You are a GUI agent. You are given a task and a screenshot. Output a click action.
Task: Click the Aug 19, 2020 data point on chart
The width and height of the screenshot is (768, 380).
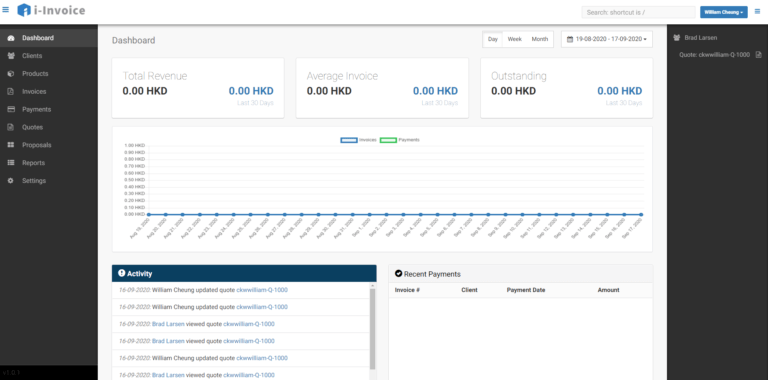click(148, 214)
